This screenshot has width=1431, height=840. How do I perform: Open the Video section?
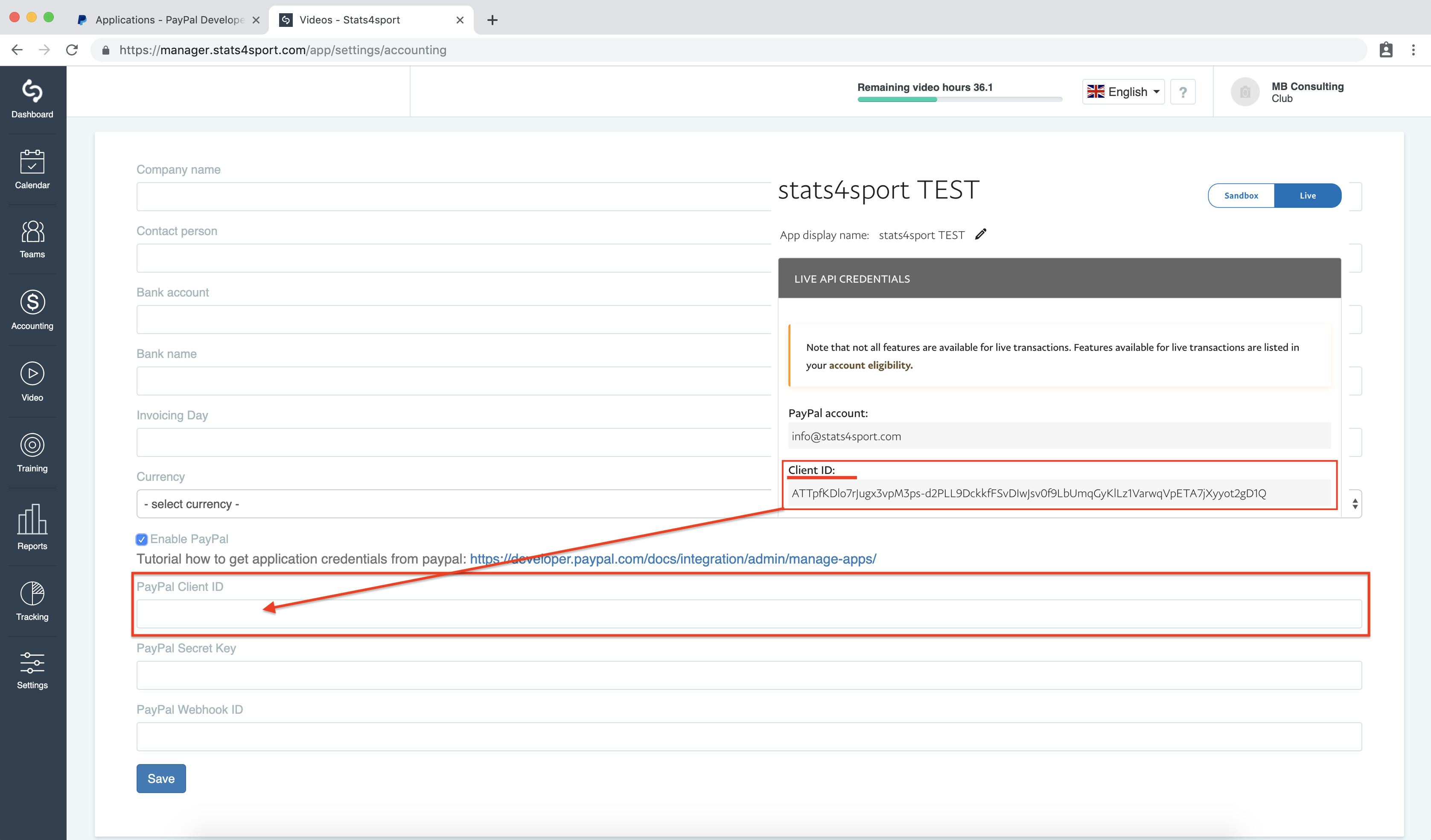pyautogui.click(x=32, y=381)
